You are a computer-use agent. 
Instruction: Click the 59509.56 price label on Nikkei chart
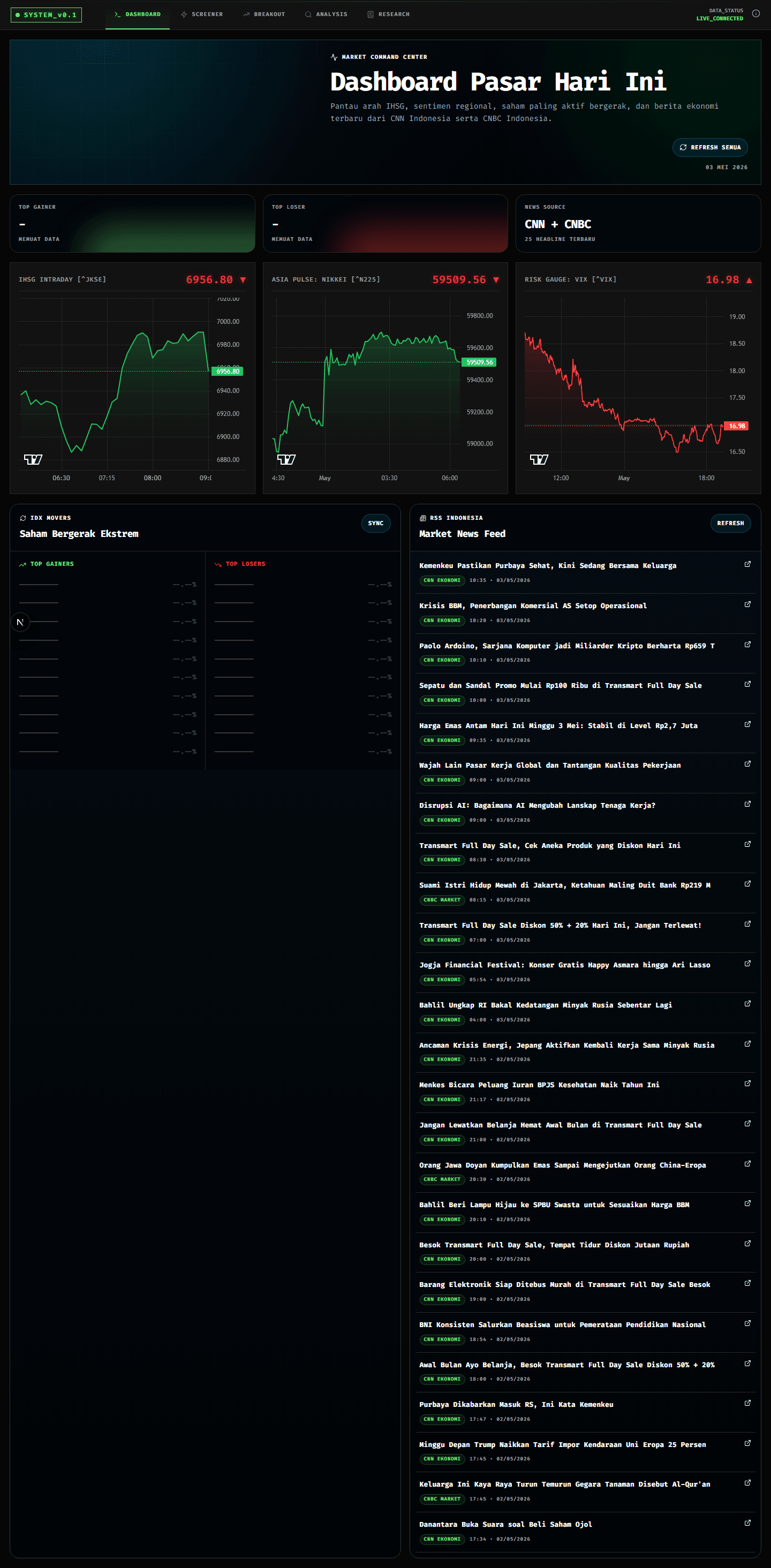pos(480,362)
